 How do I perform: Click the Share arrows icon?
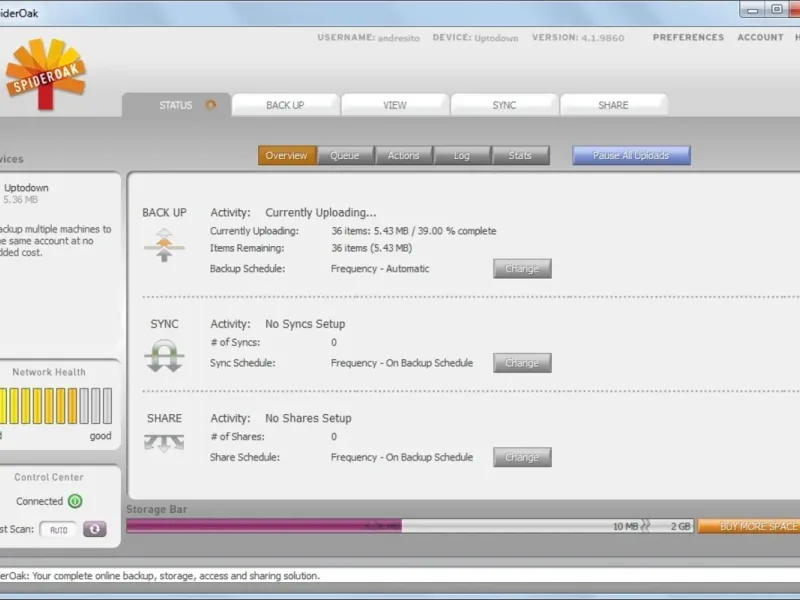click(164, 443)
